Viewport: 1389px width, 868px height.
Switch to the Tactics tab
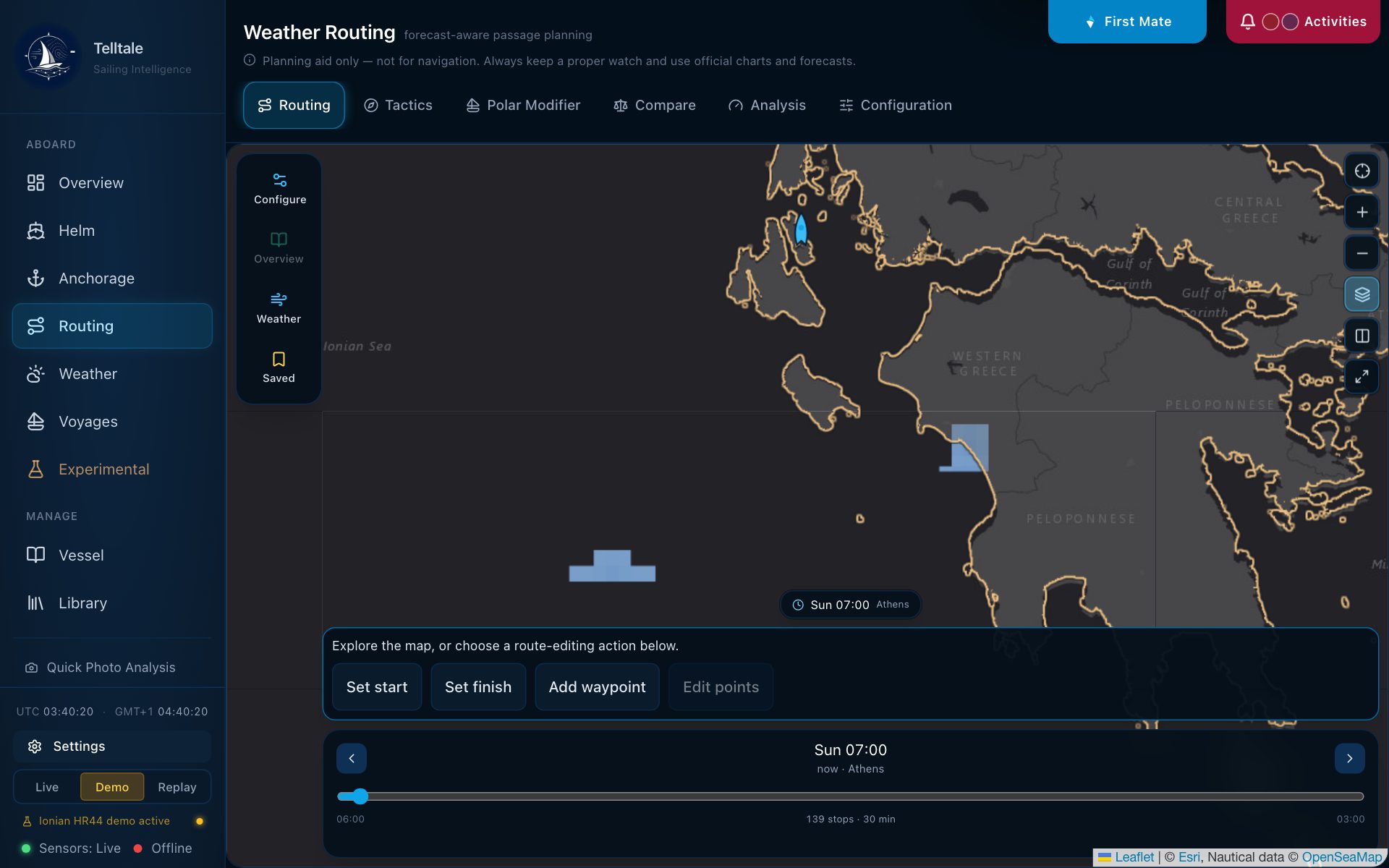398,106
